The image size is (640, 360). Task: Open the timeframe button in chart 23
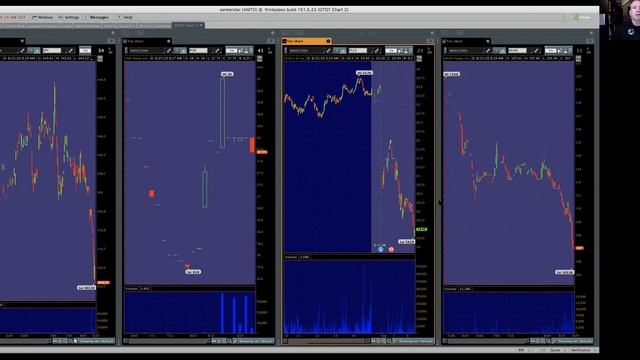tap(391, 51)
